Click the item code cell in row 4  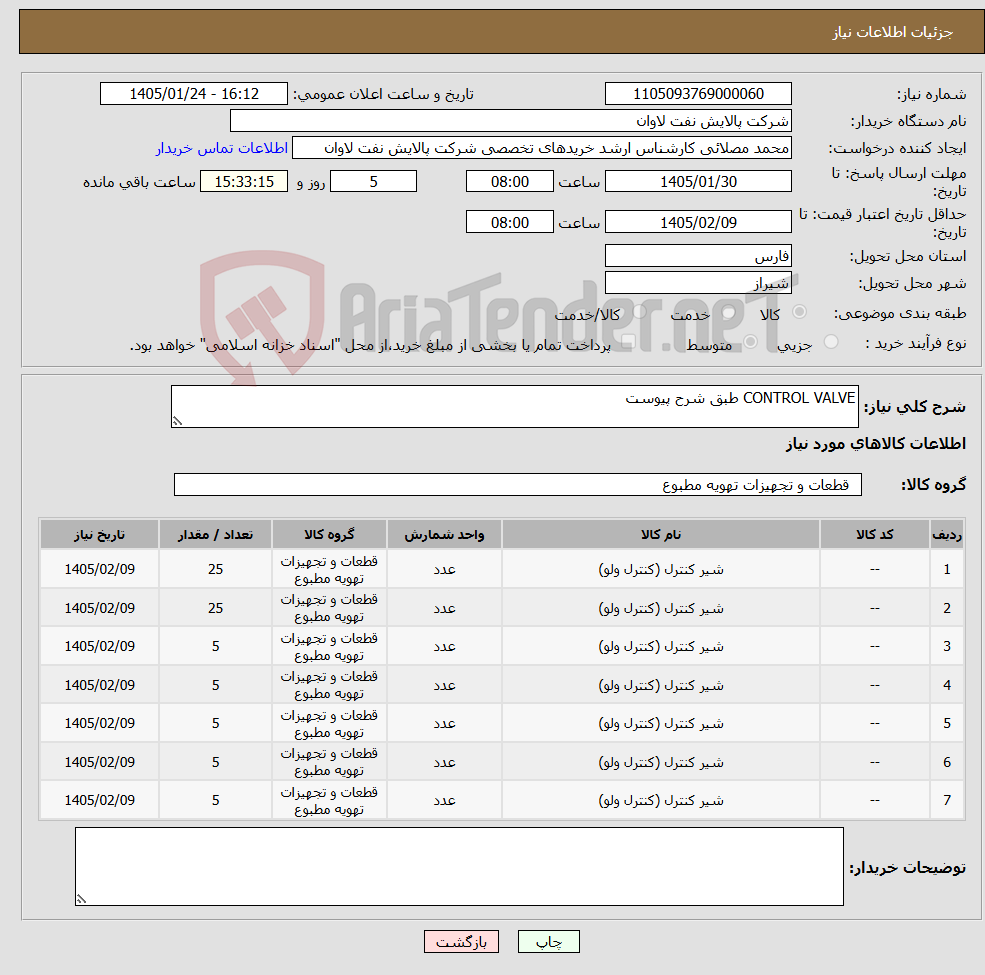coord(874,685)
